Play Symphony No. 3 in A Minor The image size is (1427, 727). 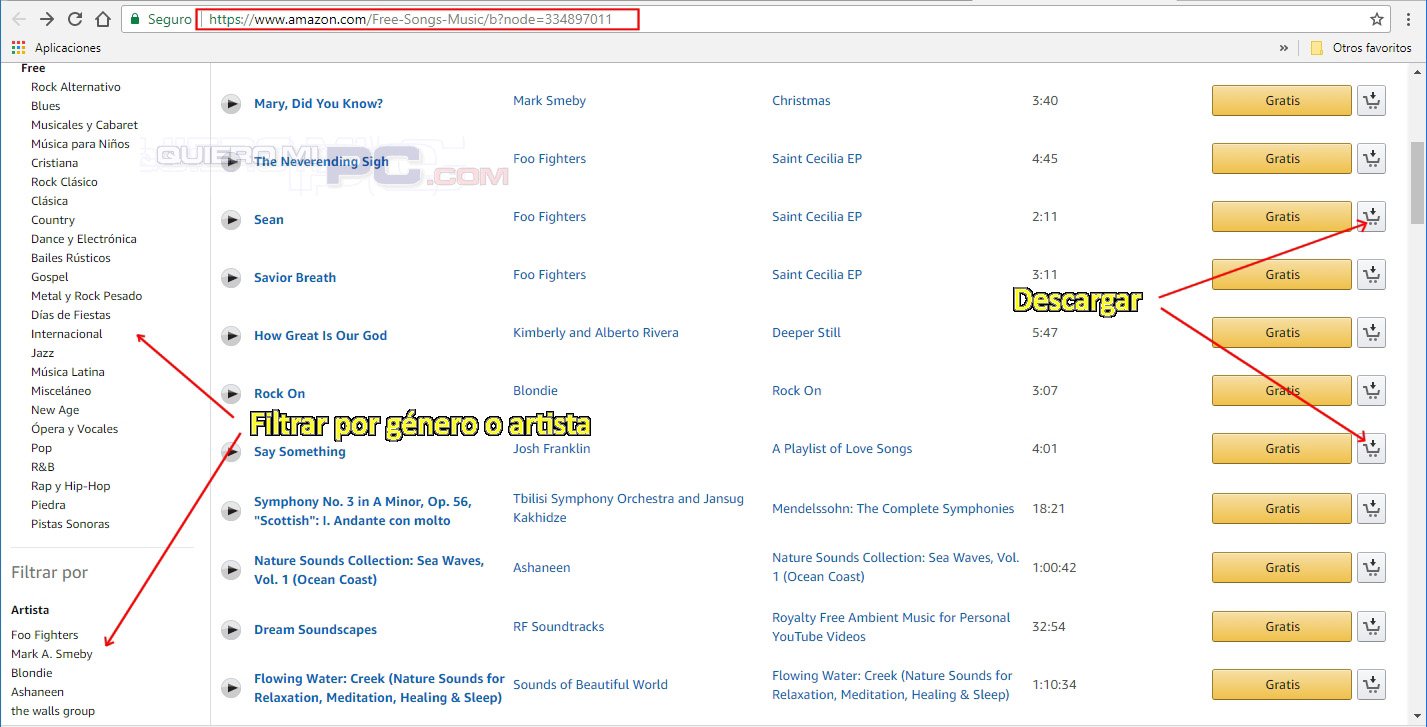pos(231,511)
